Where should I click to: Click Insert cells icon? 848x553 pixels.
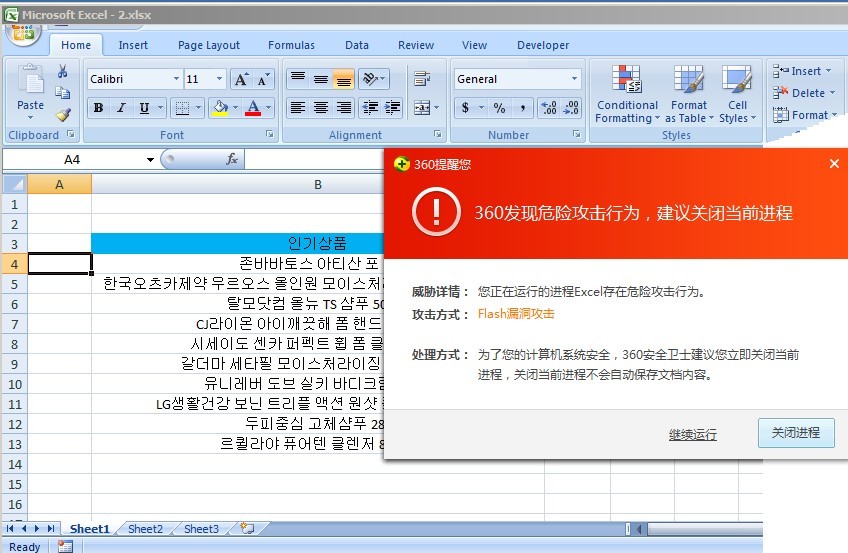pyautogui.click(x=780, y=71)
